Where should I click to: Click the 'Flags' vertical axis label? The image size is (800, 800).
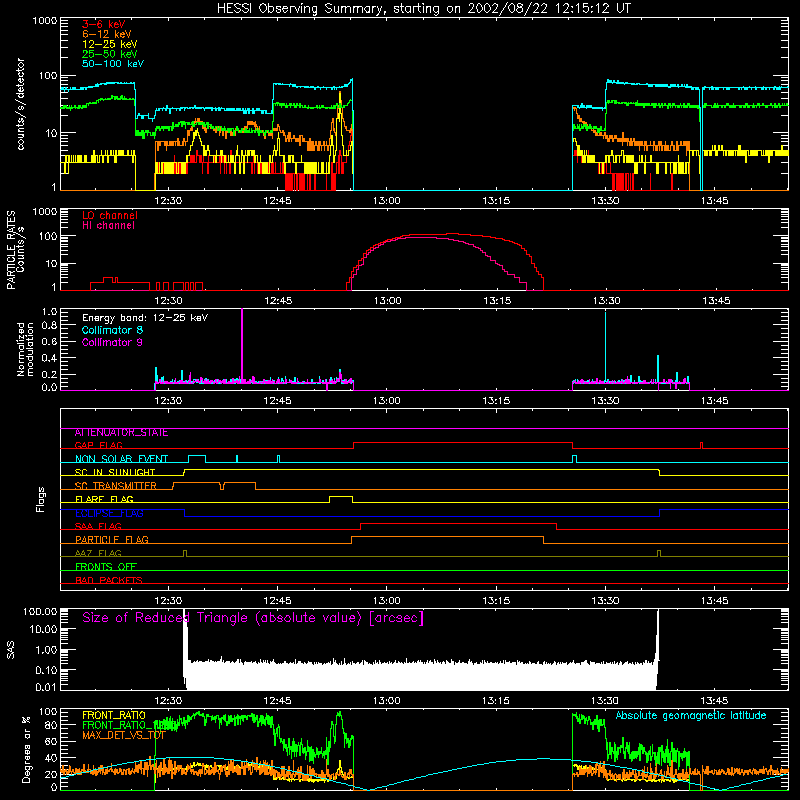pos(41,499)
